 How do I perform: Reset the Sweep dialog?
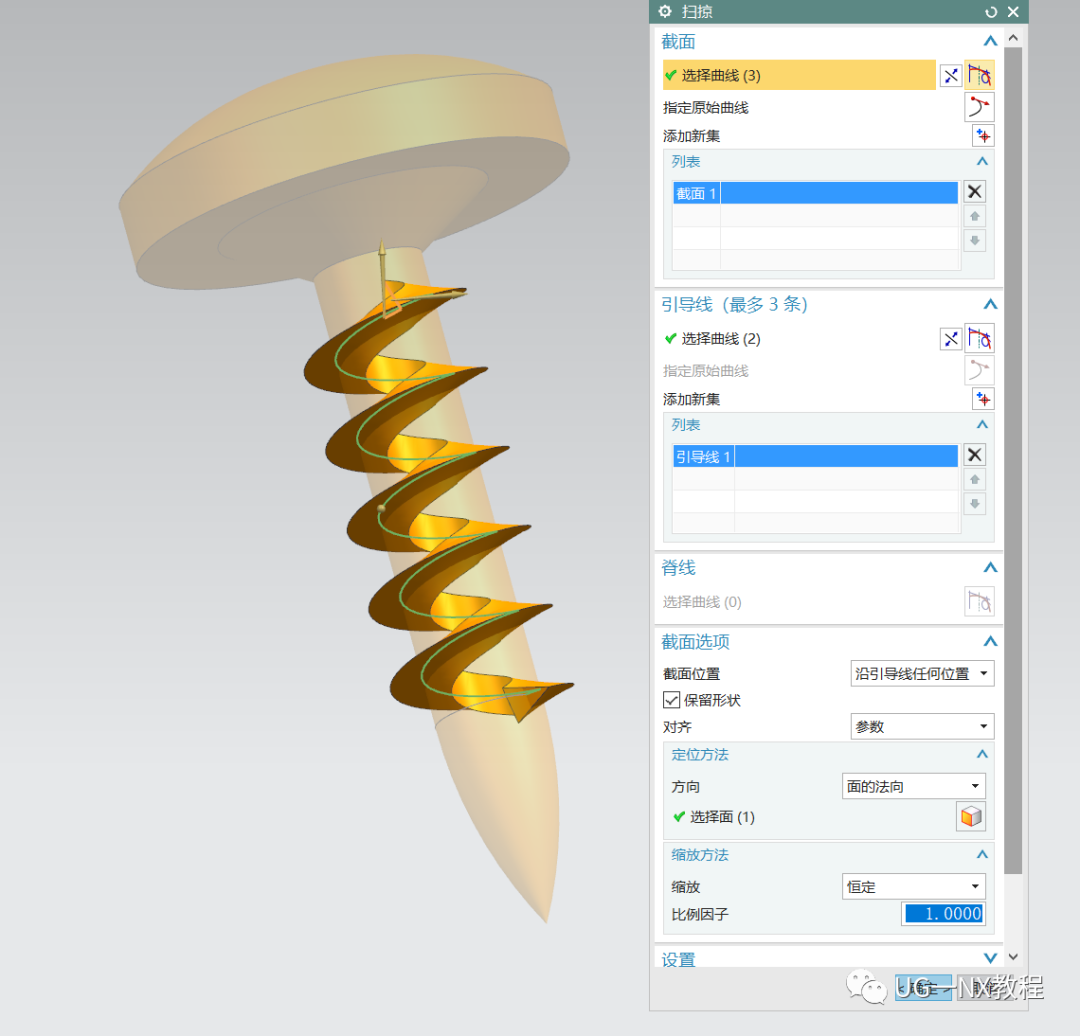(991, 12)
